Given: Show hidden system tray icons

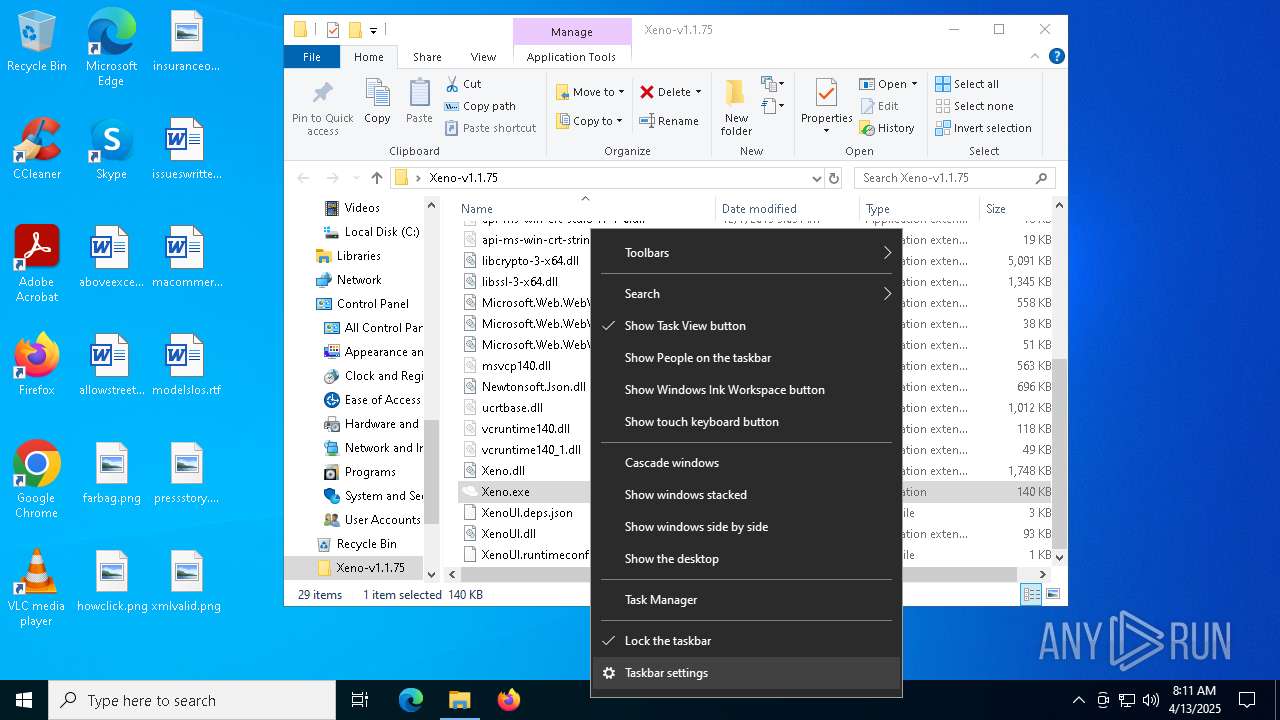Looking at the screenshot, I should [1078, 700].
